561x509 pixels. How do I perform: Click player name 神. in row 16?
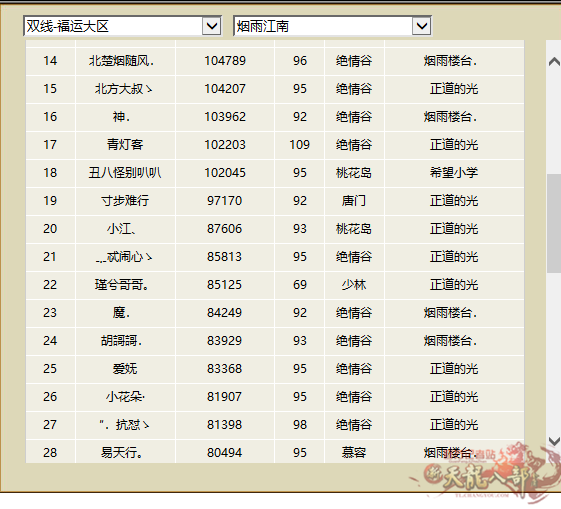coord(121,117)
